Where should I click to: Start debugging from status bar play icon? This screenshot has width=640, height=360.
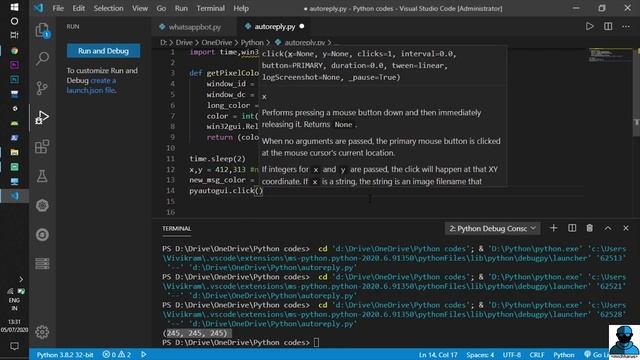144,355
